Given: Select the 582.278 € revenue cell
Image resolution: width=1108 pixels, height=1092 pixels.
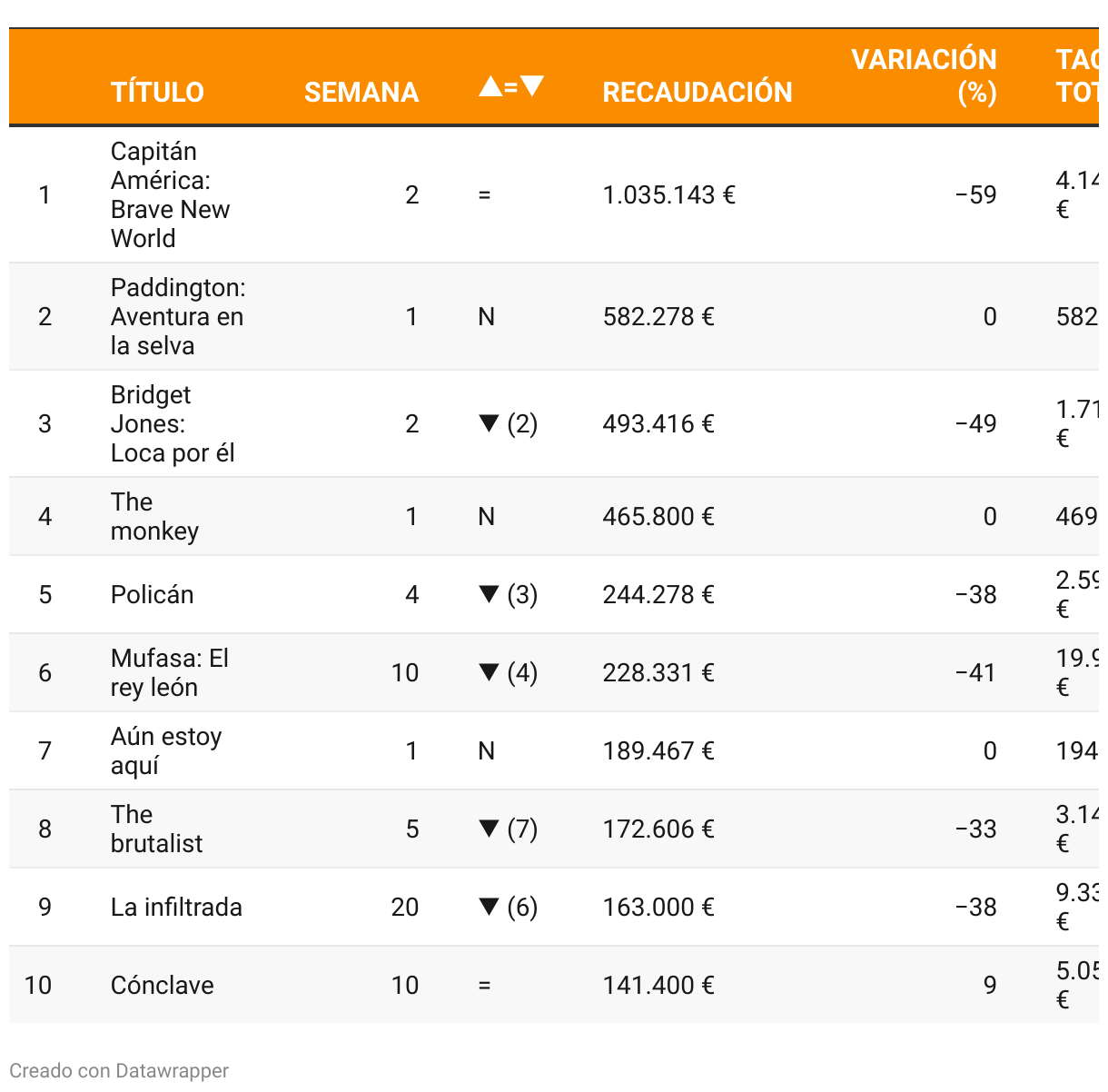Looking at the screenshot, I should pyautogui.click(x=658, y=316).
